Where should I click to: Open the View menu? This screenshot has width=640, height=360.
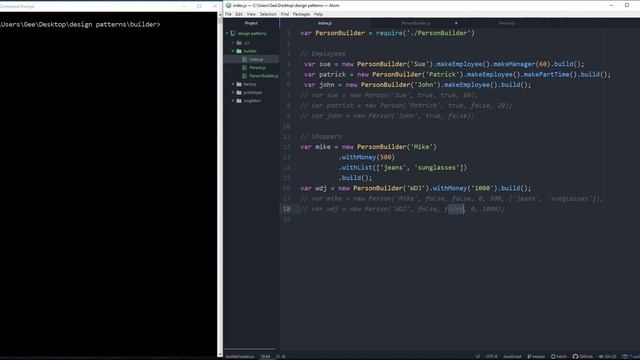pos(251,14)
